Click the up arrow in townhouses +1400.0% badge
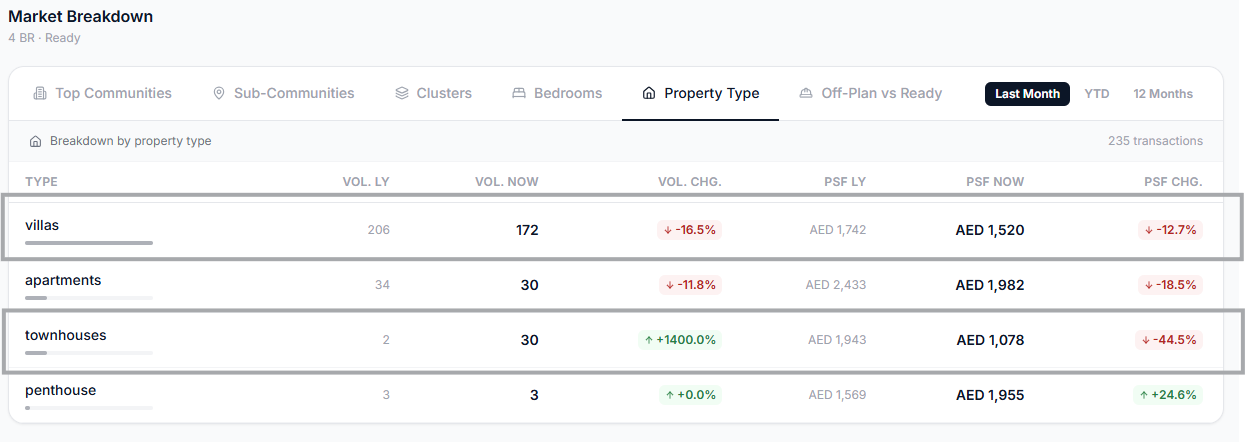The image size is (1246, 442). point(648,340)
